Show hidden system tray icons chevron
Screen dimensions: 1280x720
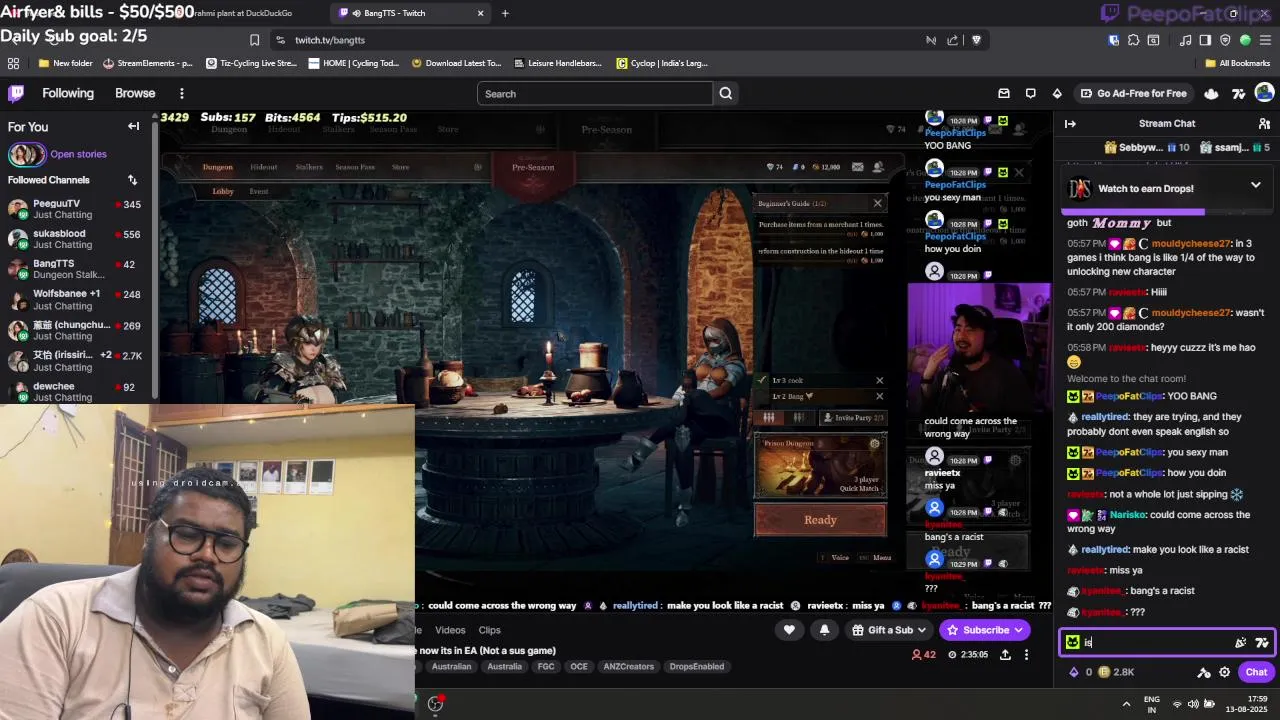tap(1126, 703)
